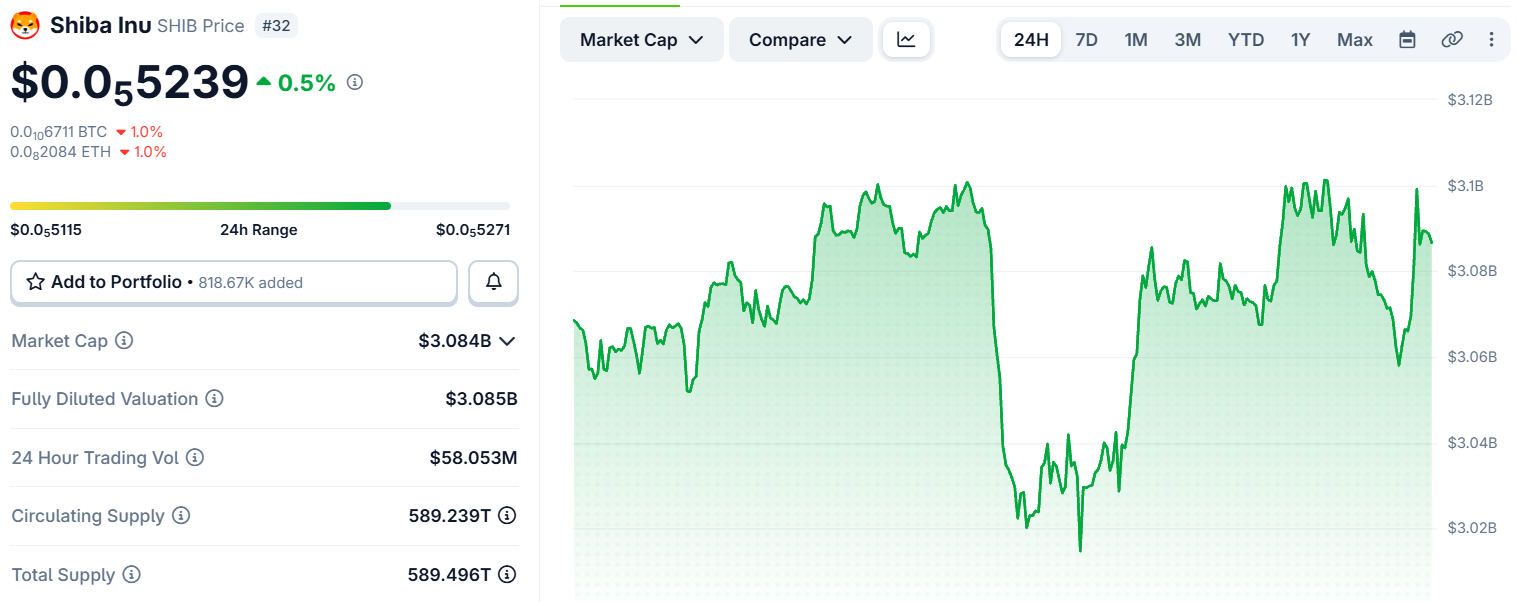Screen dimensions: 1517x602
Task: Click the $3.1B chart axis label
Action: tap(1467, 186)
